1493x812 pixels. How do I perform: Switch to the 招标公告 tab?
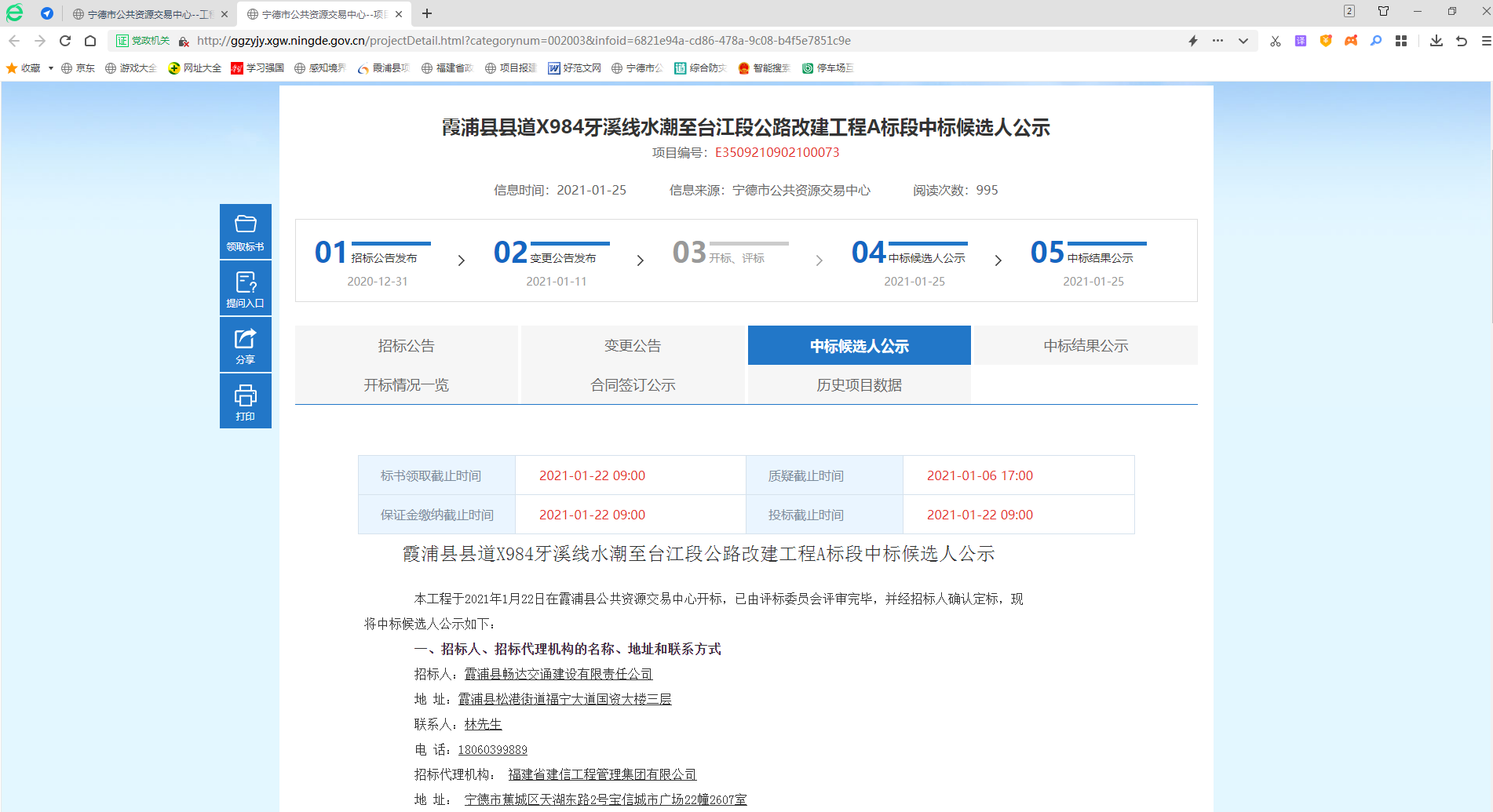[x=406, y=346]
